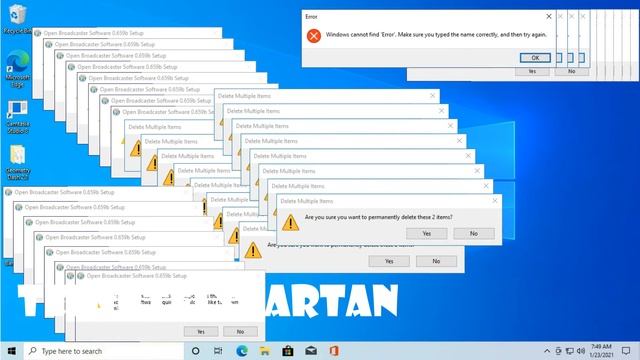Close the Error dialog with its X
The height and width of the screenshot is (360, 640).
[549, 16]
